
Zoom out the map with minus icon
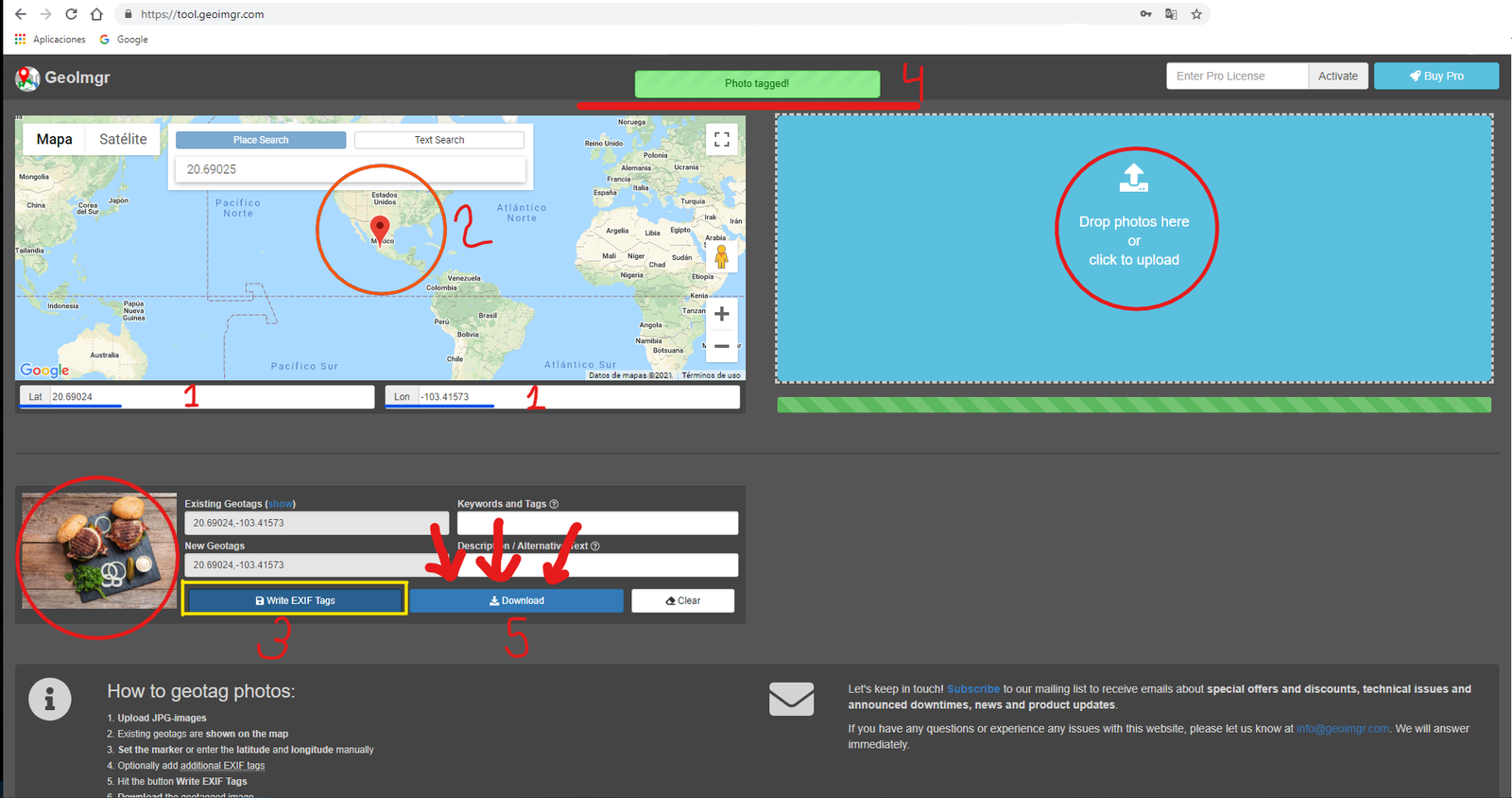click(x=721, y=347)
